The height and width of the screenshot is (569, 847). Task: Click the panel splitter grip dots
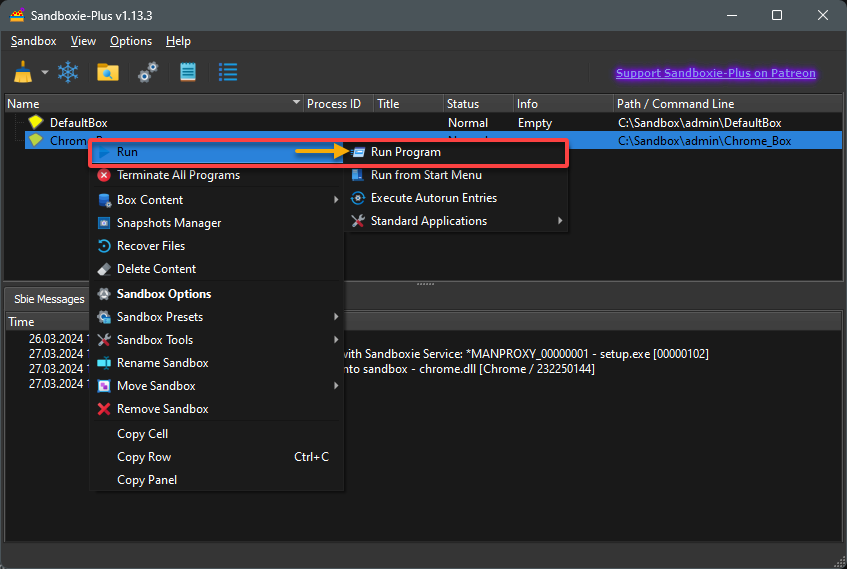click(425, 284)
